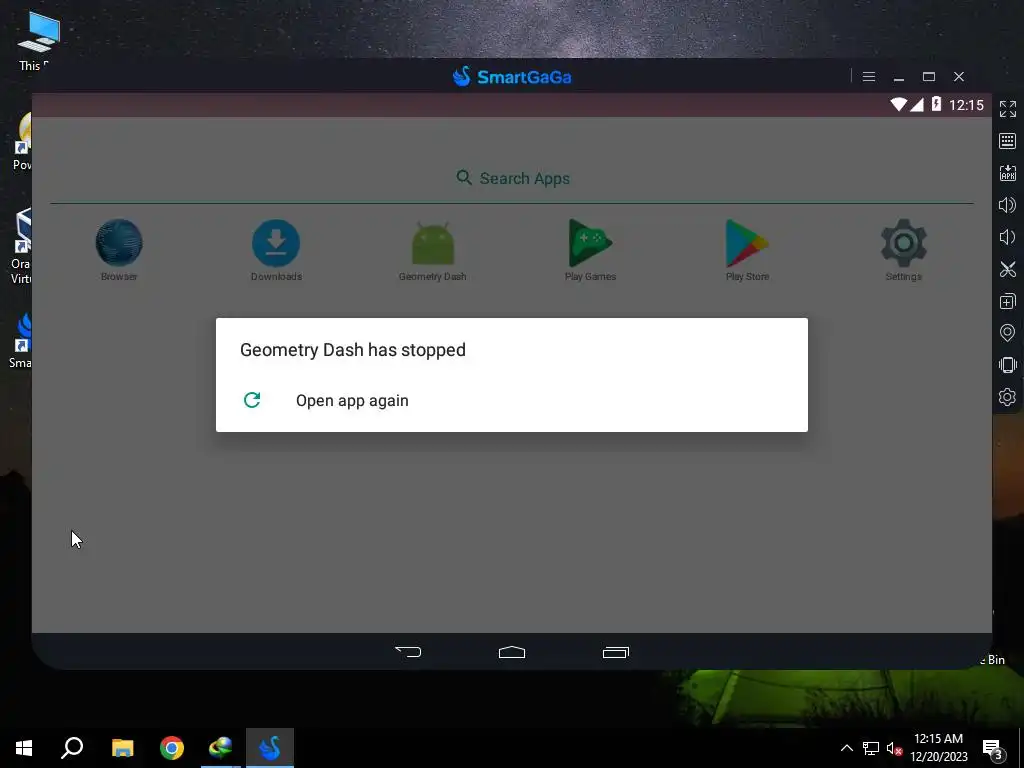
Task: Select the This PC desktop icon
Action: click(37, 40)
